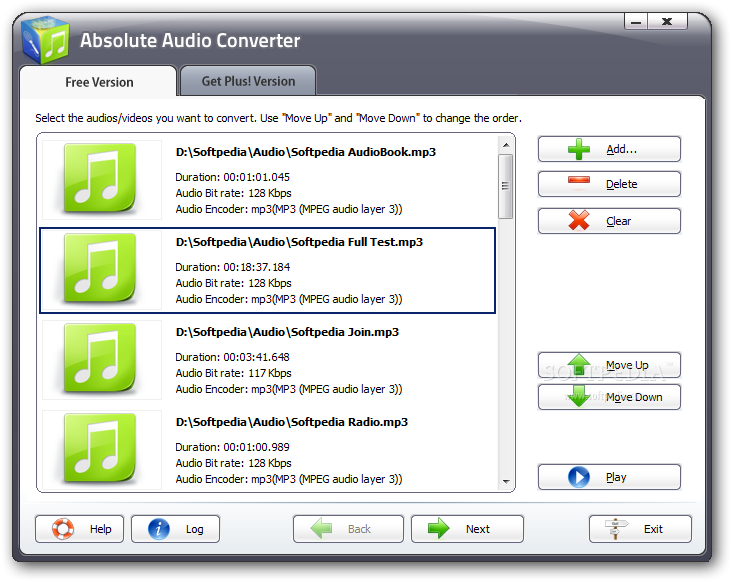Click the file path Softpedia AudioBook.mp3

point(305,152)
